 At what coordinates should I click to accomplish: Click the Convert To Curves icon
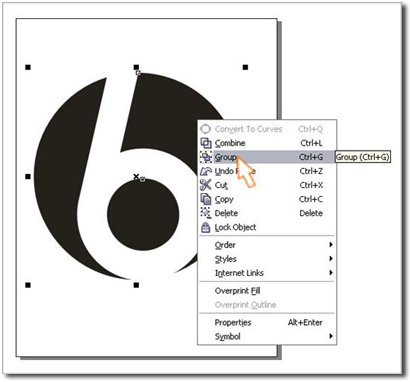point(206,129)
